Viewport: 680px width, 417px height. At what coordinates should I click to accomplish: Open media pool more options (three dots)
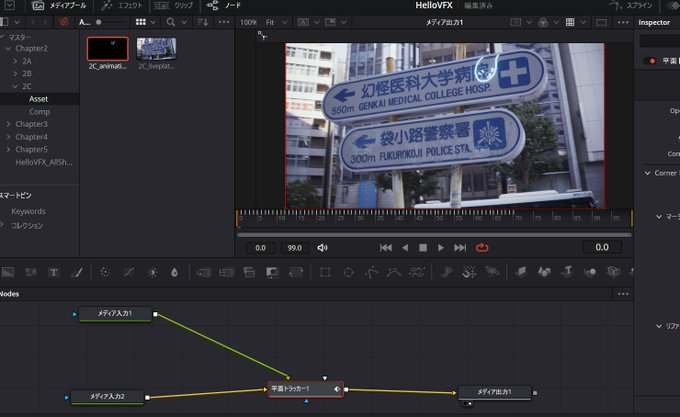[224, 22]
